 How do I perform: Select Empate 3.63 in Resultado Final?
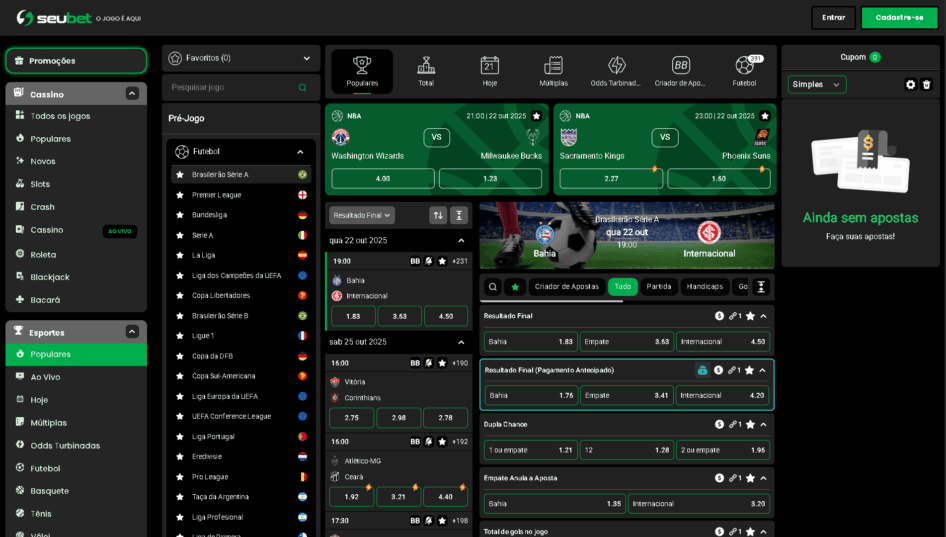tap(626, 342)
